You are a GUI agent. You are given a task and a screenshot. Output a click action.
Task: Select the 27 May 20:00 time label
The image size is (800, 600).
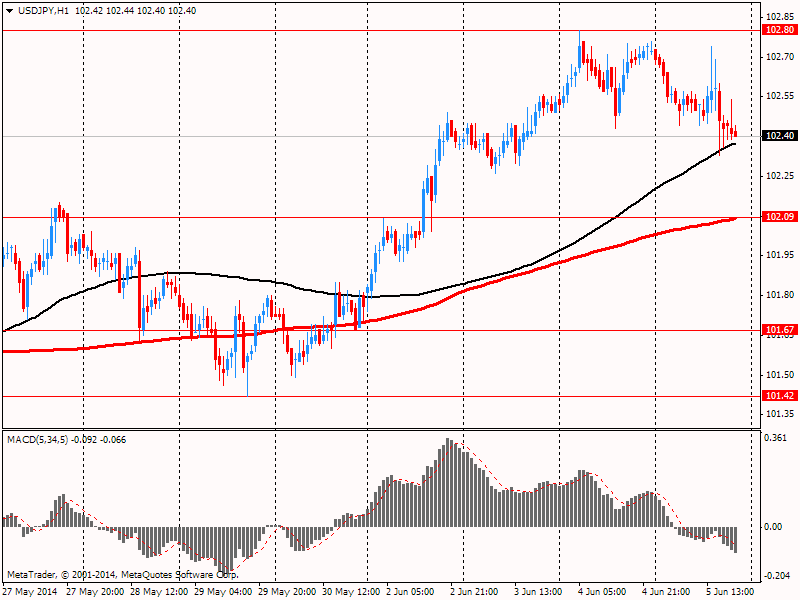click(x=95, y=592)
